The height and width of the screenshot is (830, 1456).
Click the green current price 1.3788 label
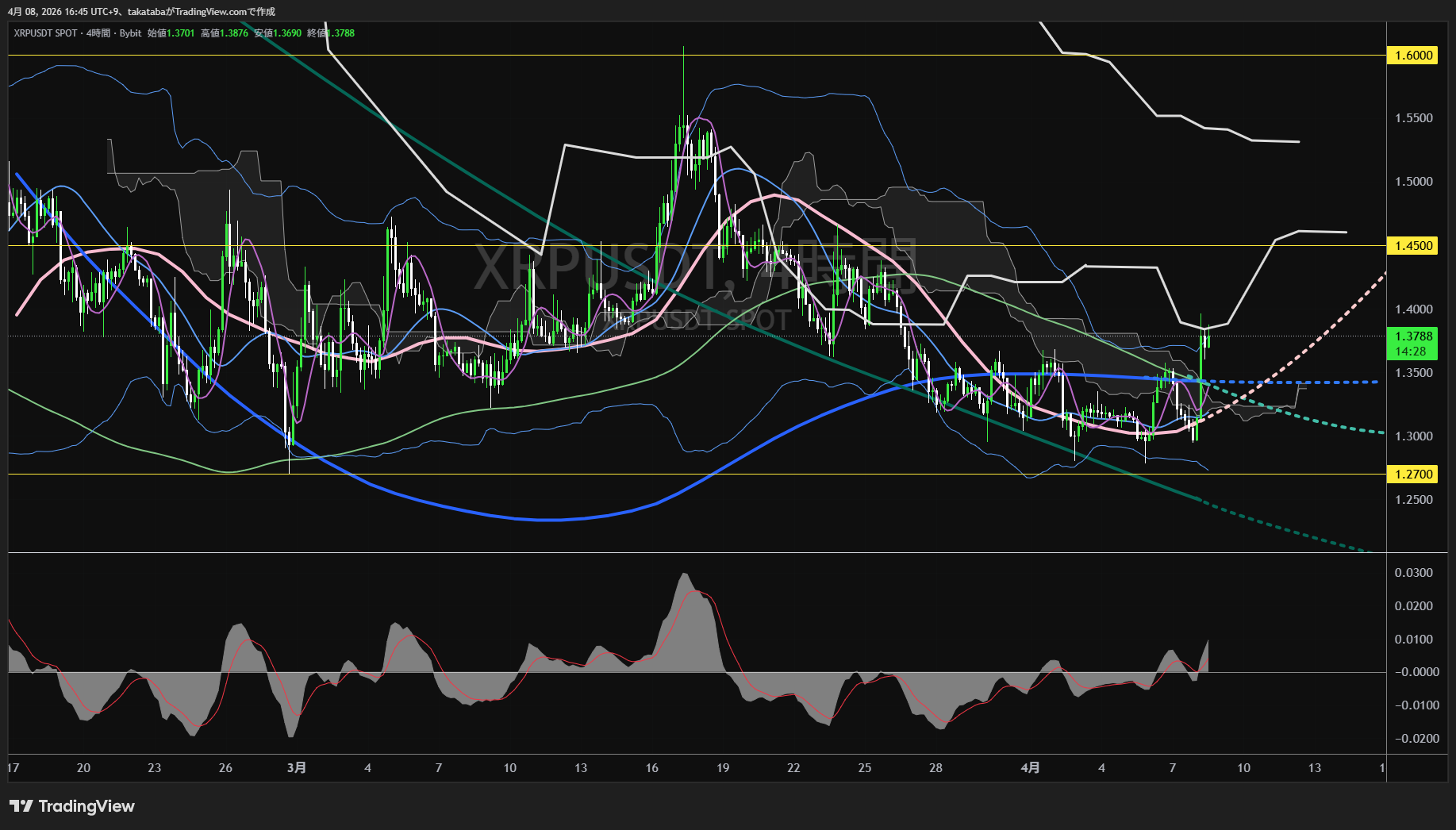(1413, 336)
